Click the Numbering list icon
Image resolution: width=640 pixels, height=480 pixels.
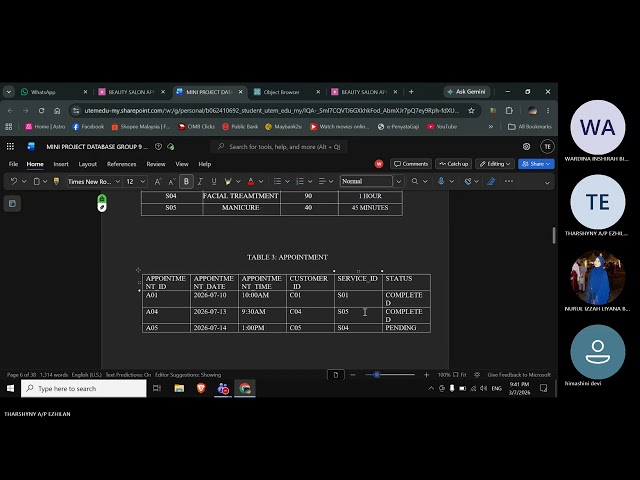tap(300, 181)
